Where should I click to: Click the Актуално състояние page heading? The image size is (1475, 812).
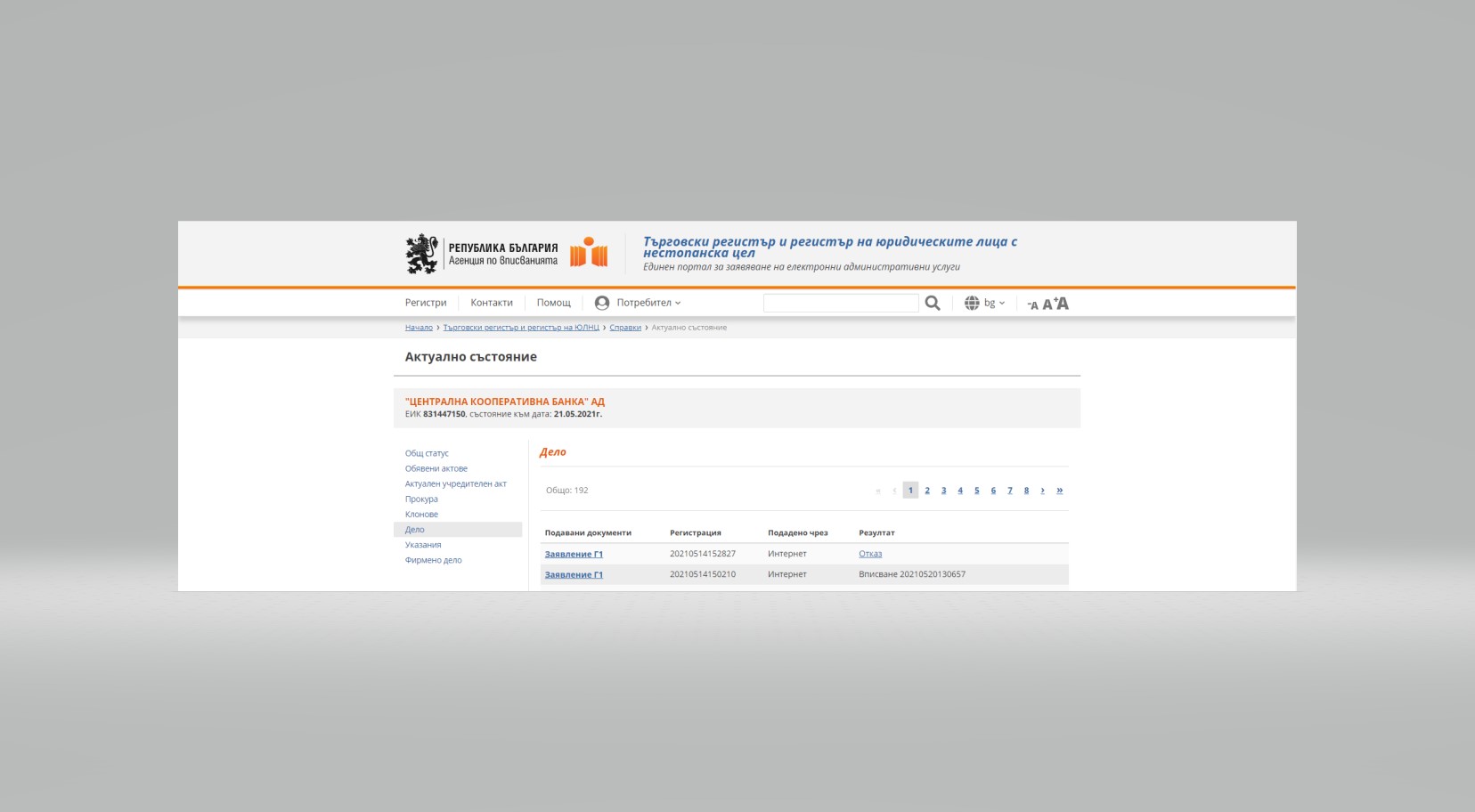pyautogui.click(x=471, y=356)
